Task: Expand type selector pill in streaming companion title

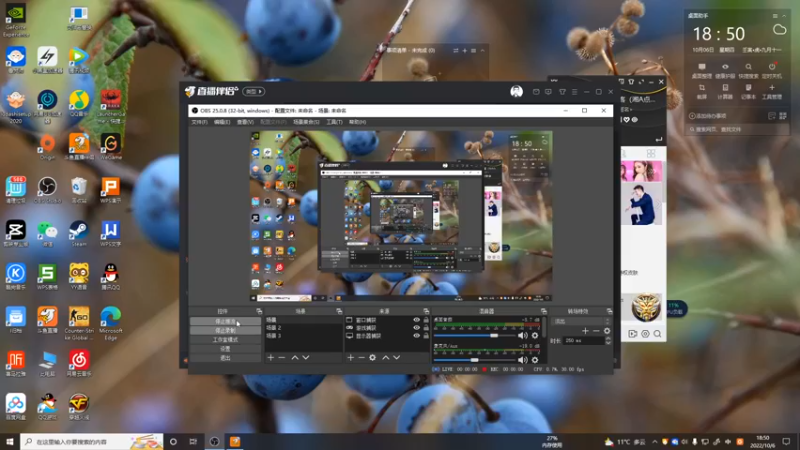Action: click(253, 91)
